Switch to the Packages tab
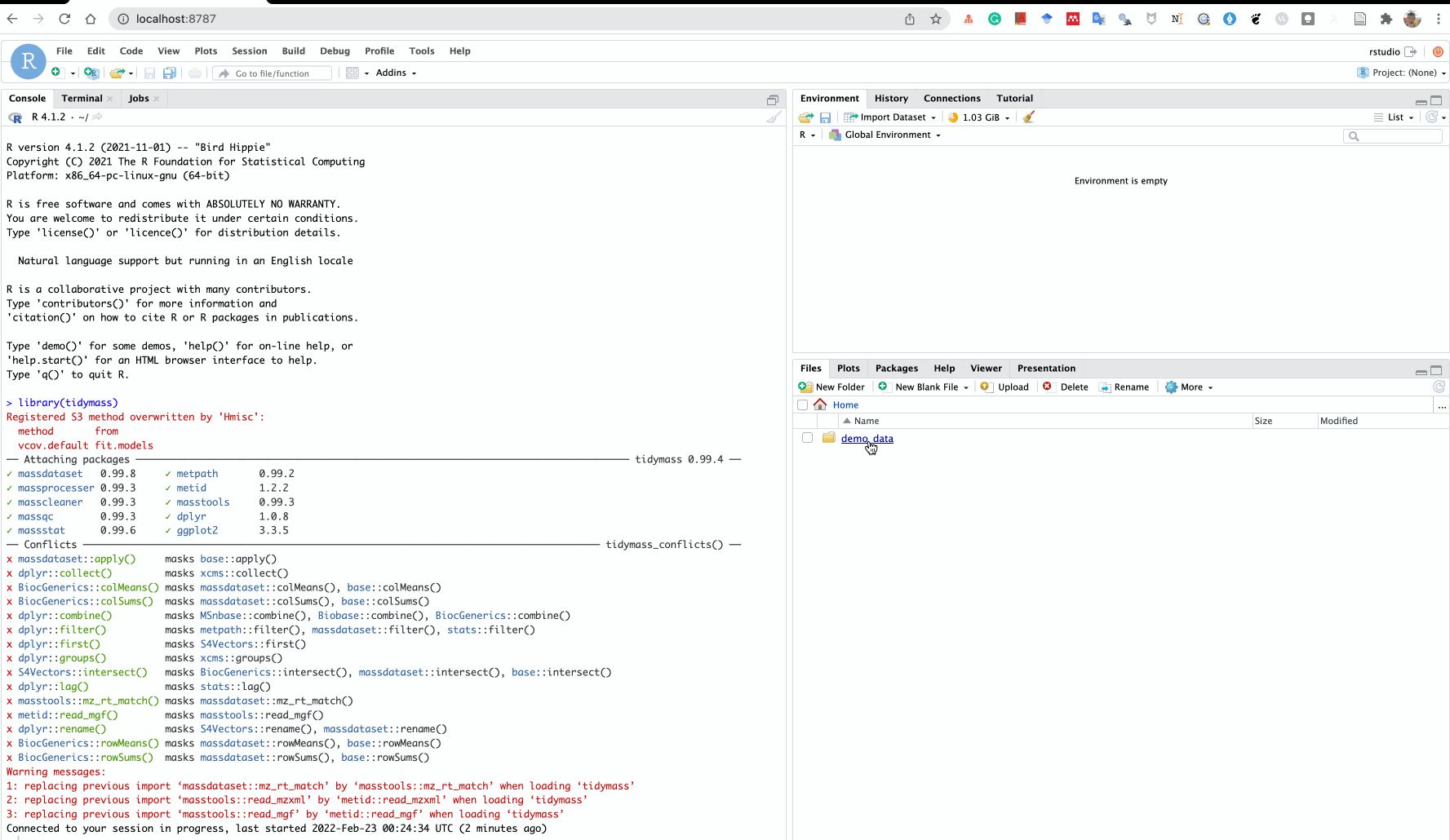Image resolution: width=1450 pixels, height=840 pixels. click(x=897, y=368)
